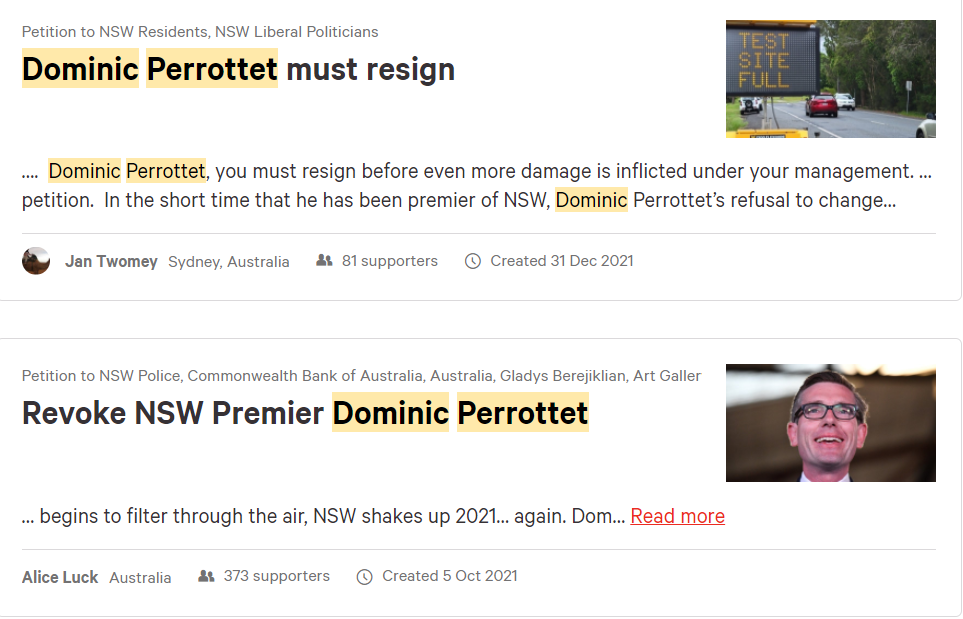Click the first petition's description excerpt
The height and width of the screenshot is (619, 963).
coord(477,185)
